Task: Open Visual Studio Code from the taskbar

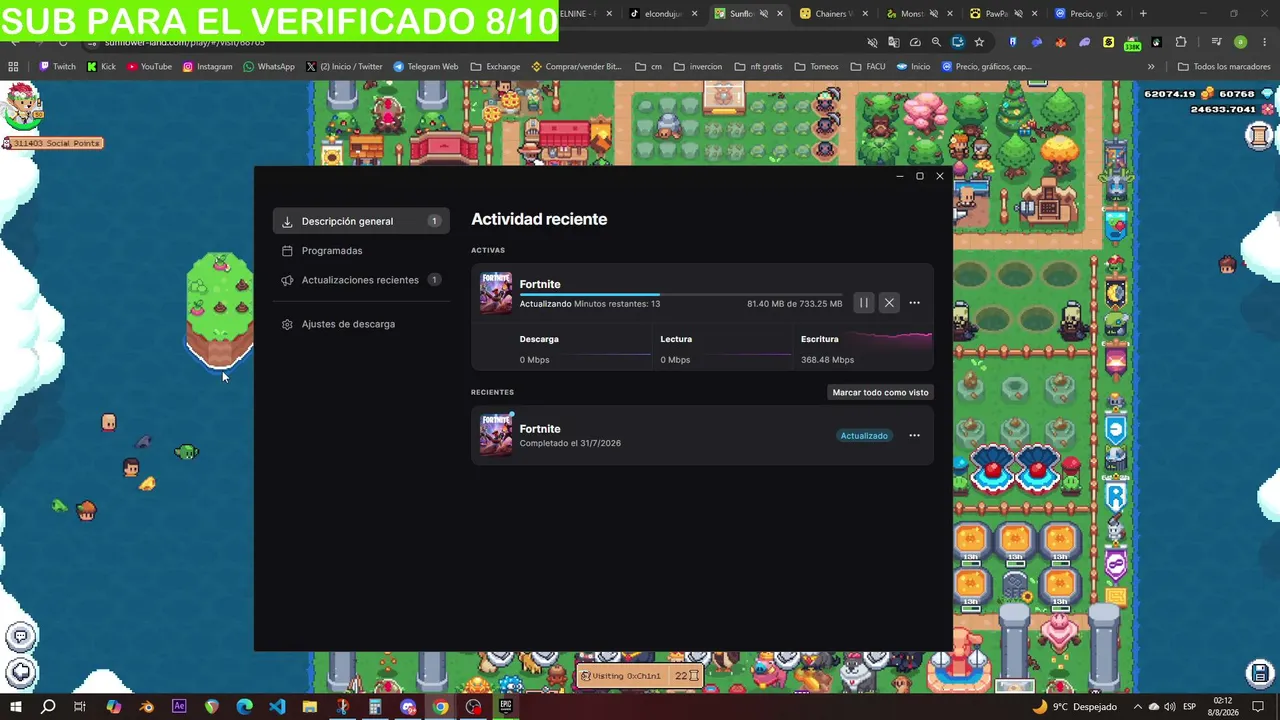Action: 277,707
